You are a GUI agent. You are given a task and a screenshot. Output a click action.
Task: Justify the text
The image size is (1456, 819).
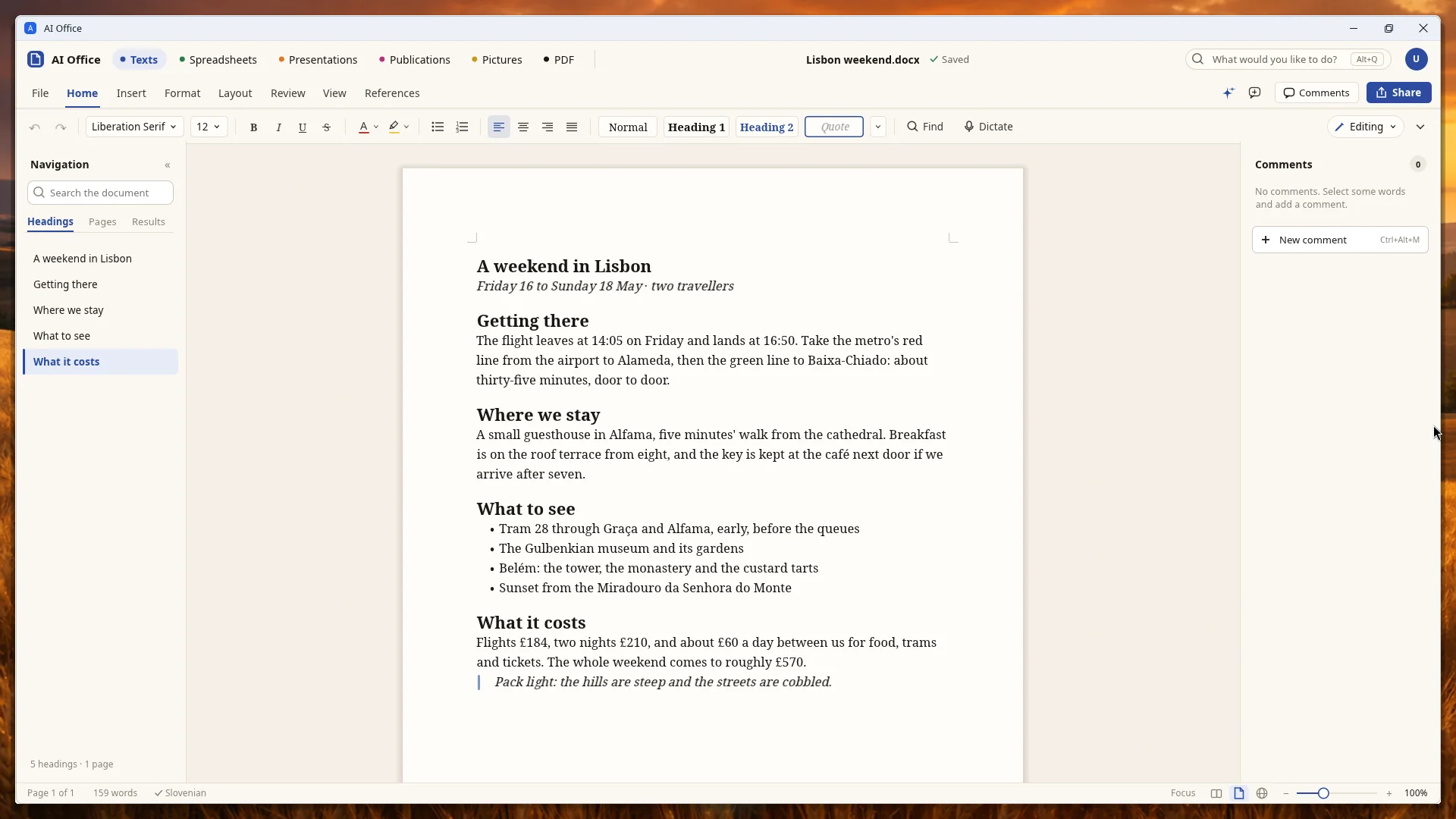click(x=572, y=127)
